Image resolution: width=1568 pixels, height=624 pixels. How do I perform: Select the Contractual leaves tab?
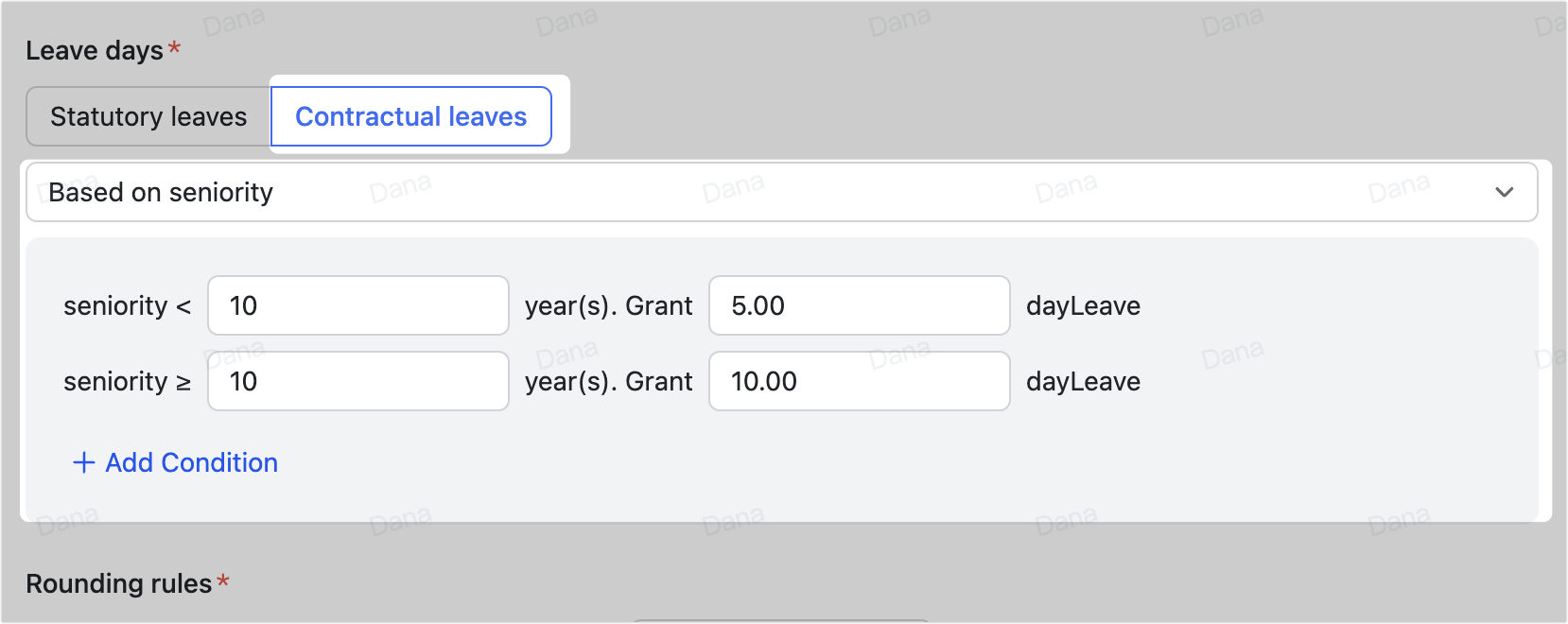point(411,115)
